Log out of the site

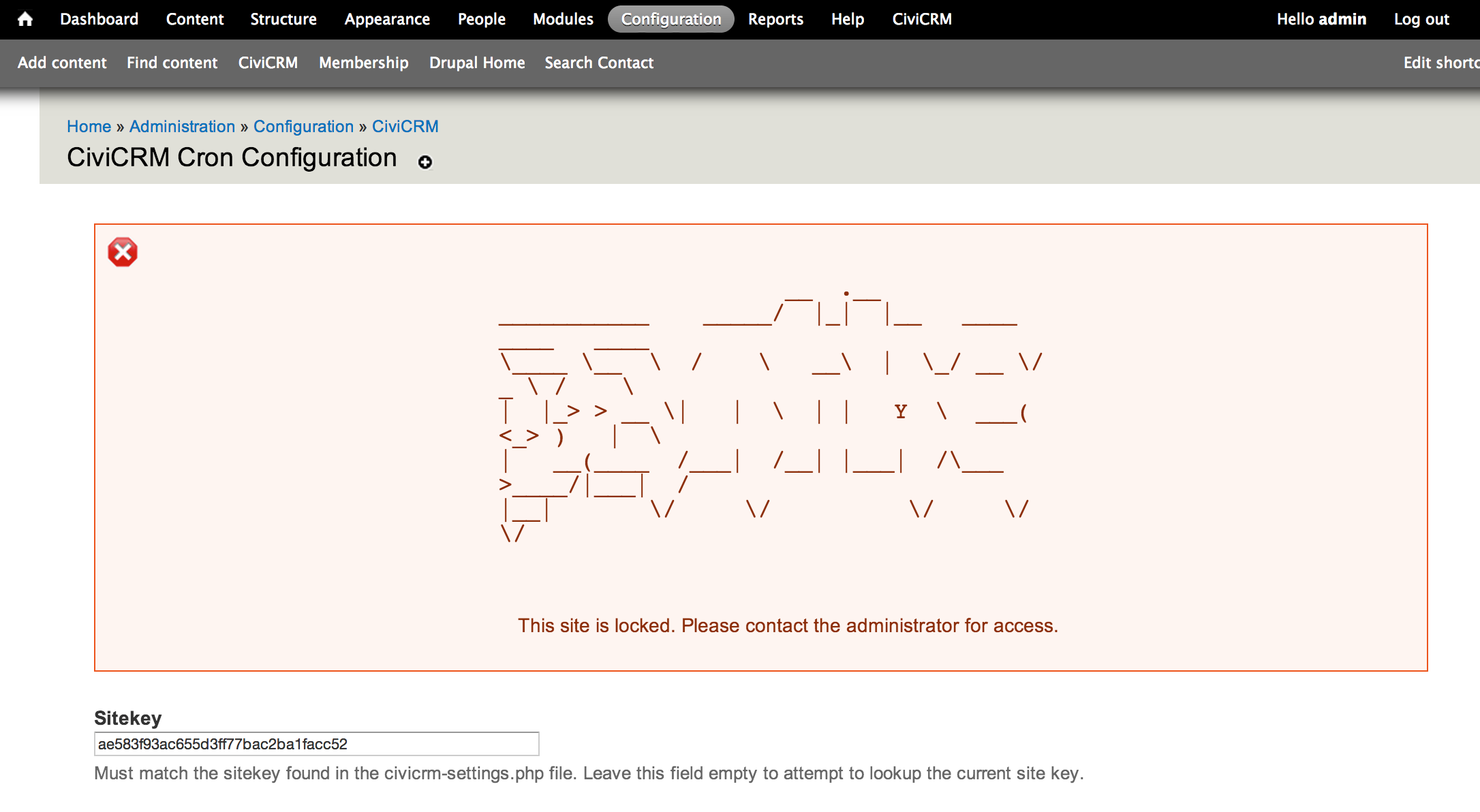tap(1421, 19)
